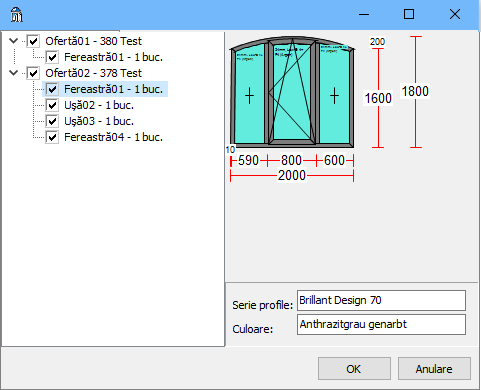Maximize the dialog window
The image size is (481, 390).
pyautogui.click(x=409, y=14)
